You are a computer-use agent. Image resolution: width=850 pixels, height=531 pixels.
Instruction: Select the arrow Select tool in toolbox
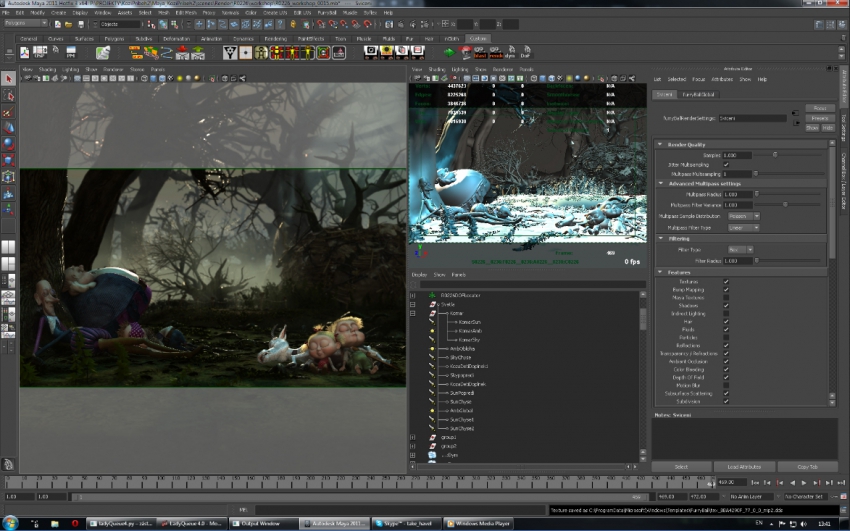8,79
